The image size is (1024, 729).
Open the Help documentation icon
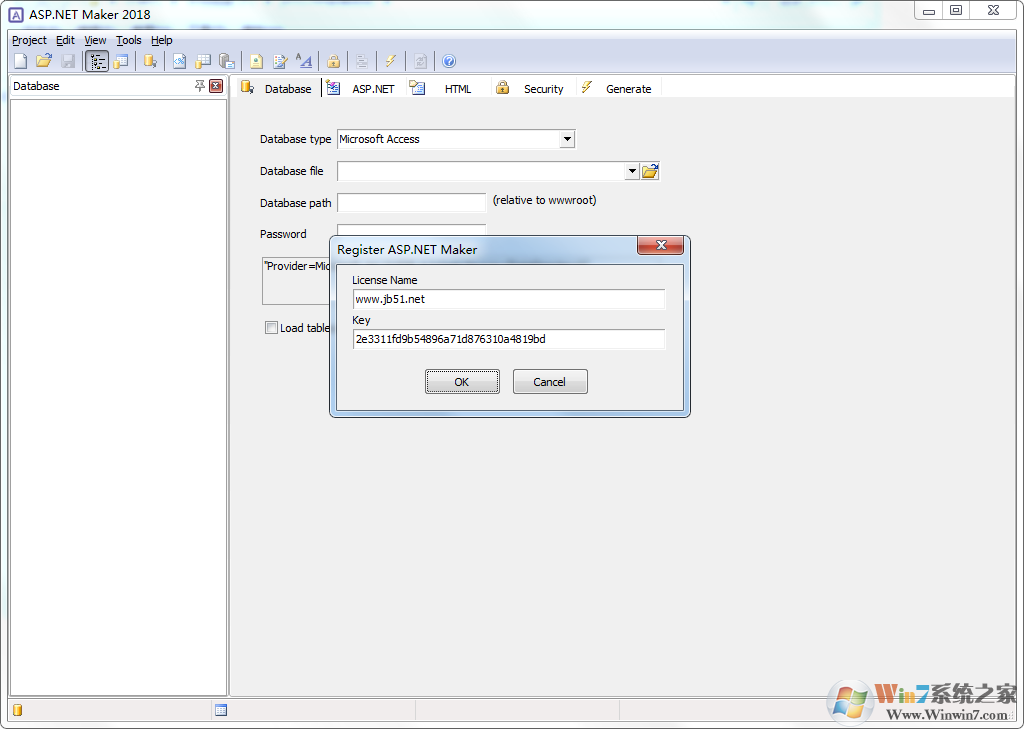click(448, 61)
